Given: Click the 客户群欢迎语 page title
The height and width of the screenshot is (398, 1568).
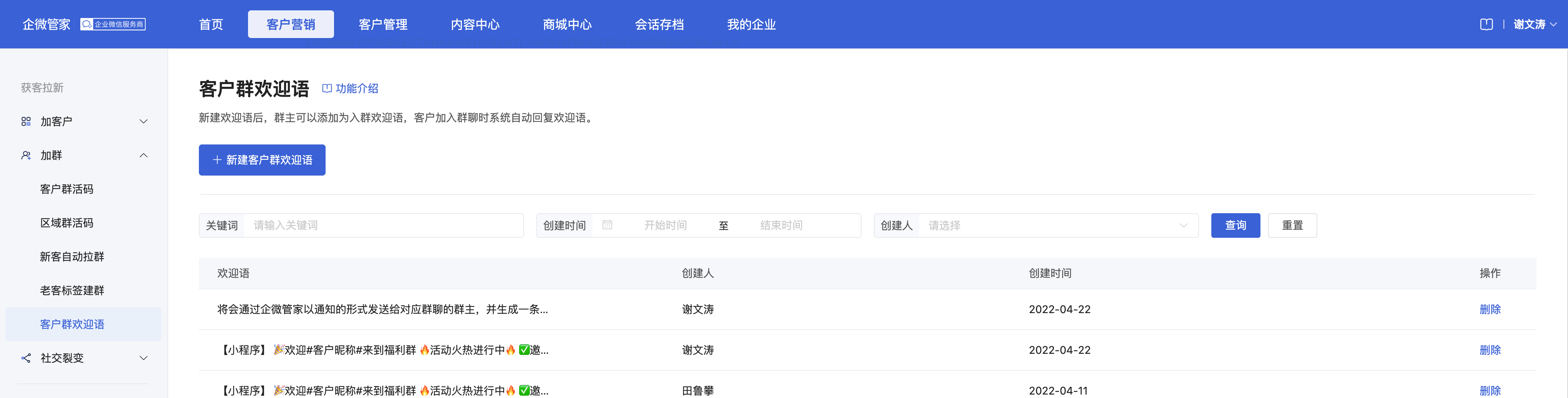Looking at the screenshot, I should point(254,89).
